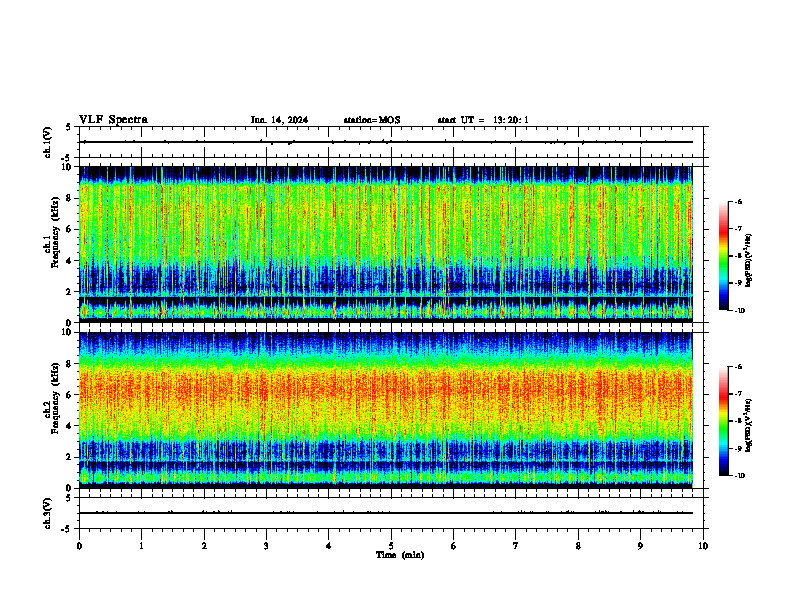This screenshot has height=612, width=792.
Task: Select the "start UT = 13:20: 1" text
Action: (483, 120)
